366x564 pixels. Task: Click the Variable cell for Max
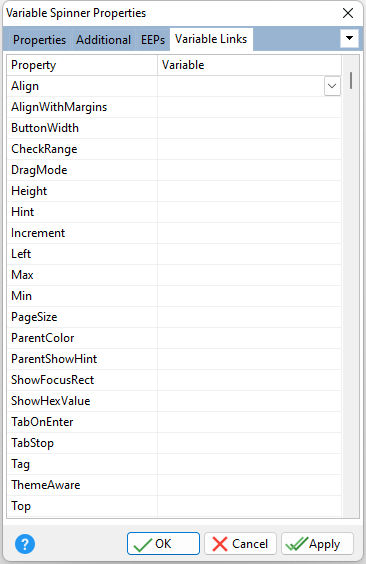249,275
